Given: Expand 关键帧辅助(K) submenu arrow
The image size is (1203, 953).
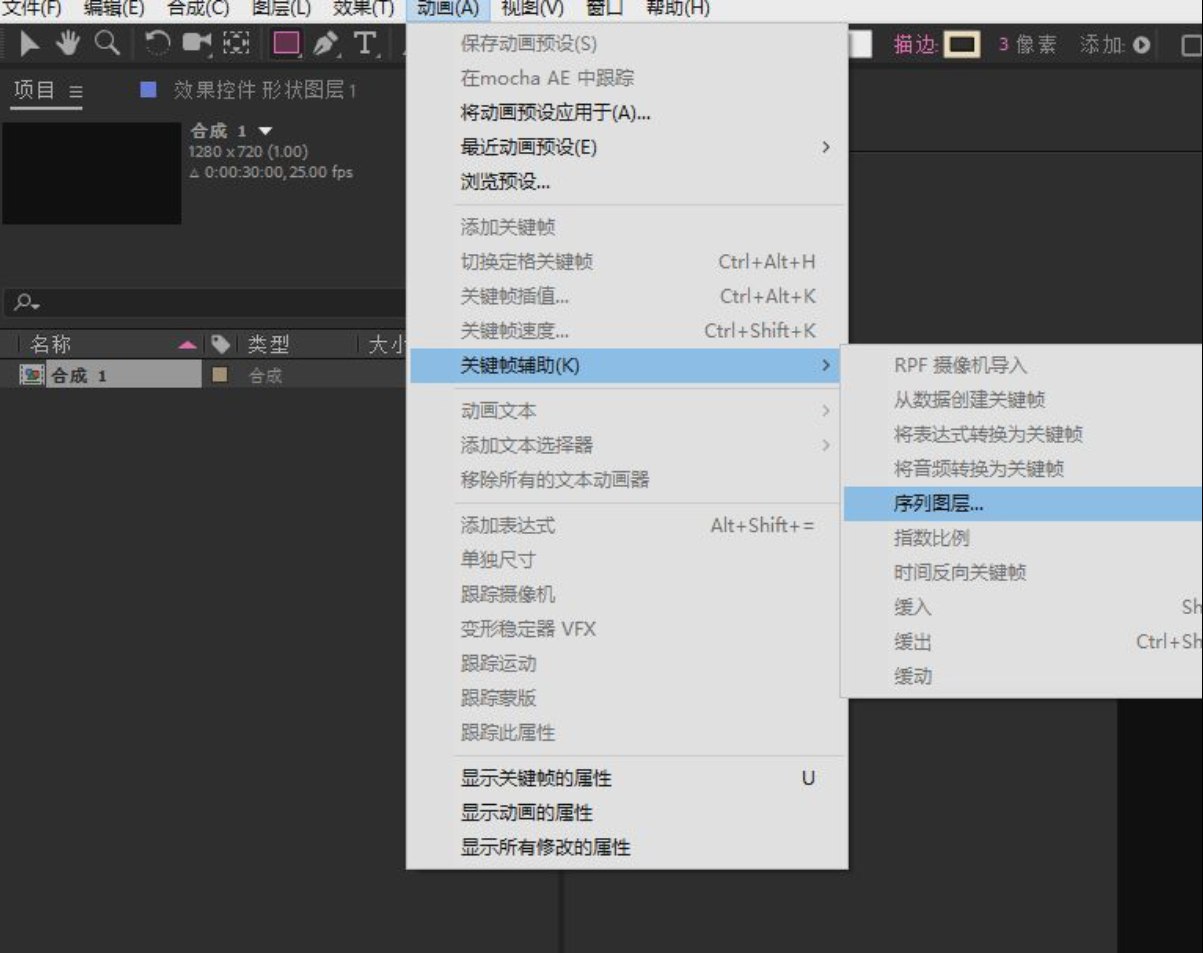Looking at the screenshot, I should pos(826,365).
